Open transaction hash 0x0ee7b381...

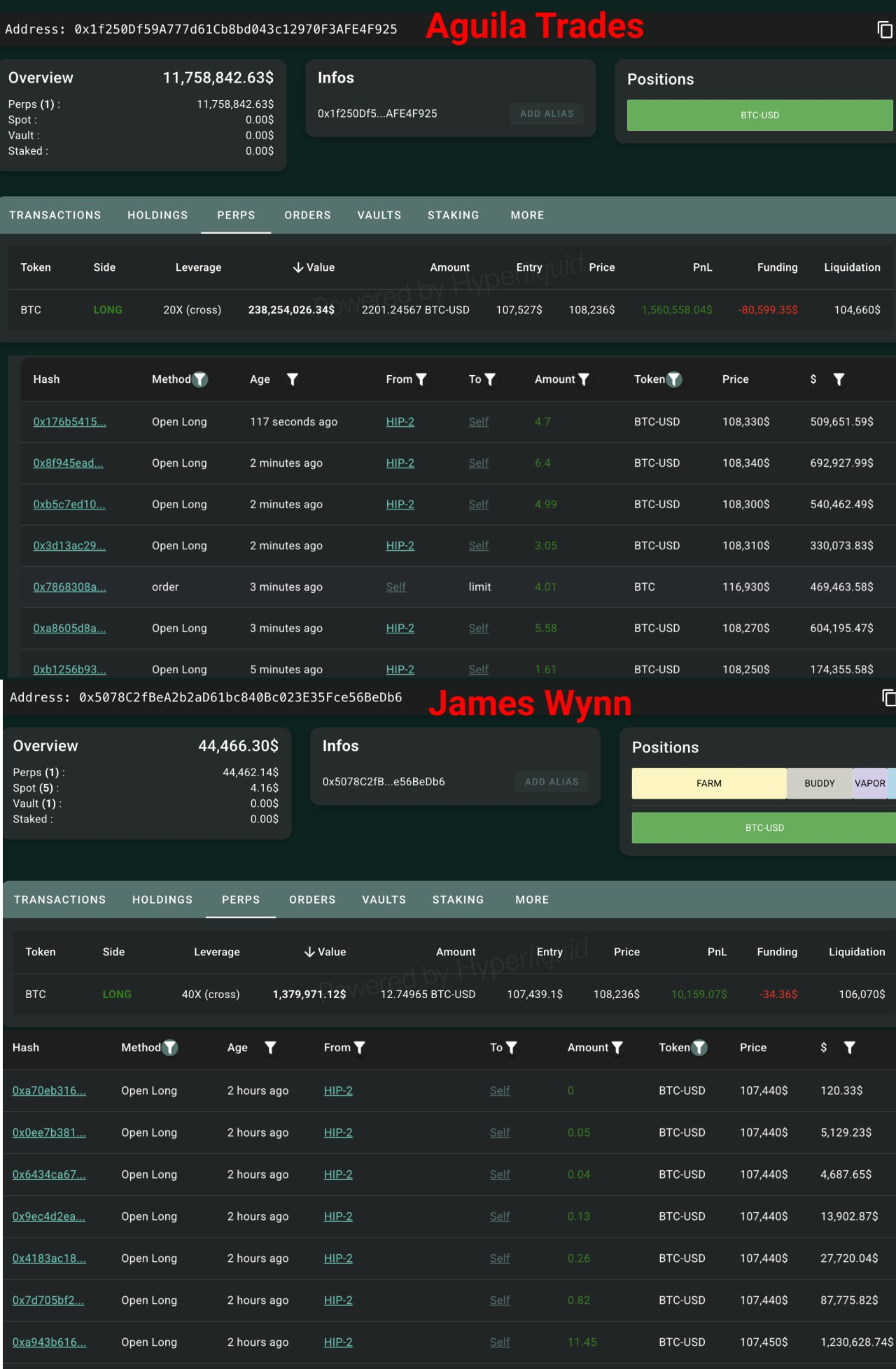coord(49,1132)
